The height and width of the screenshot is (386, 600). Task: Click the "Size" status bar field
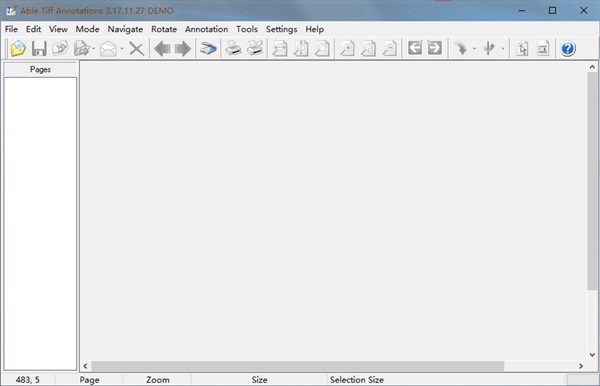(259, 380)
